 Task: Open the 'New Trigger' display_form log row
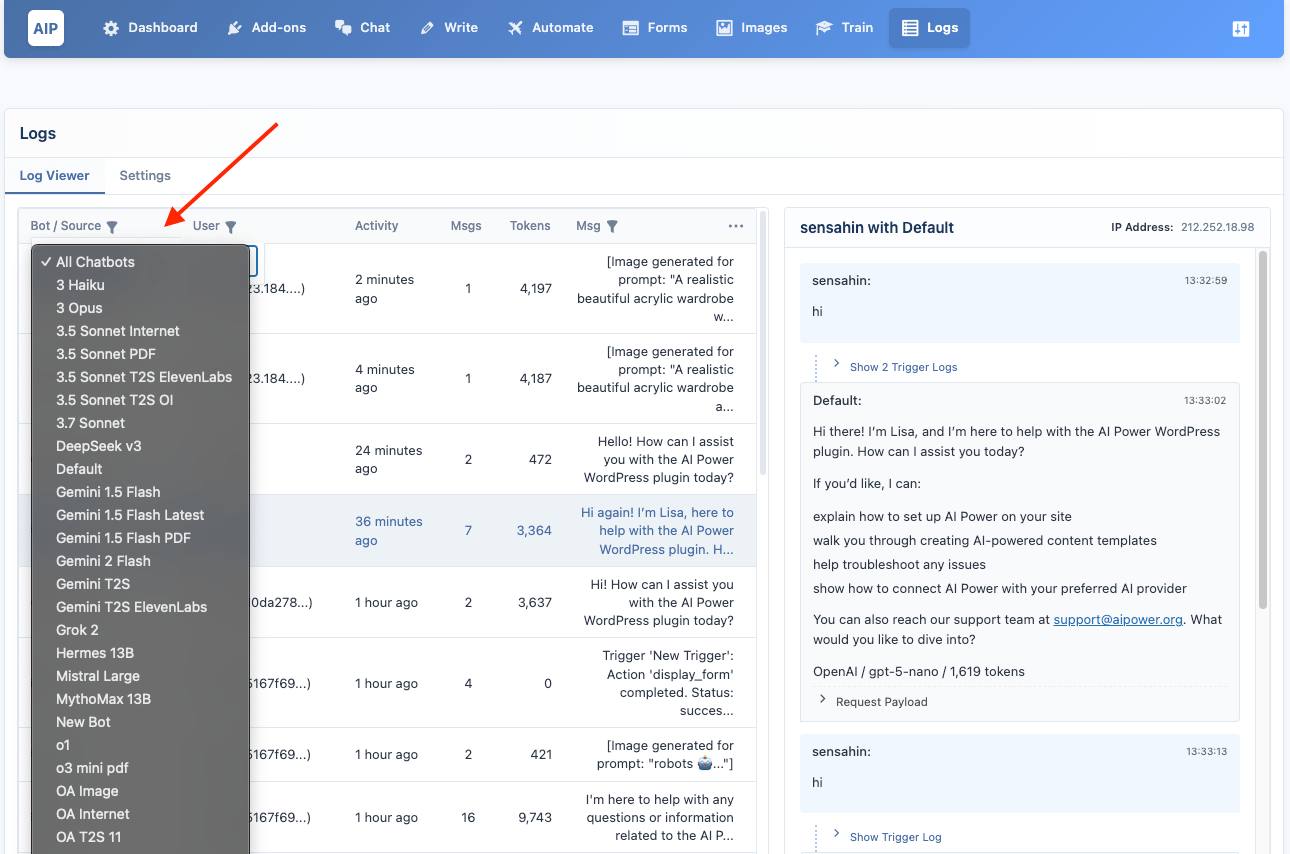[x=388, y=683]
